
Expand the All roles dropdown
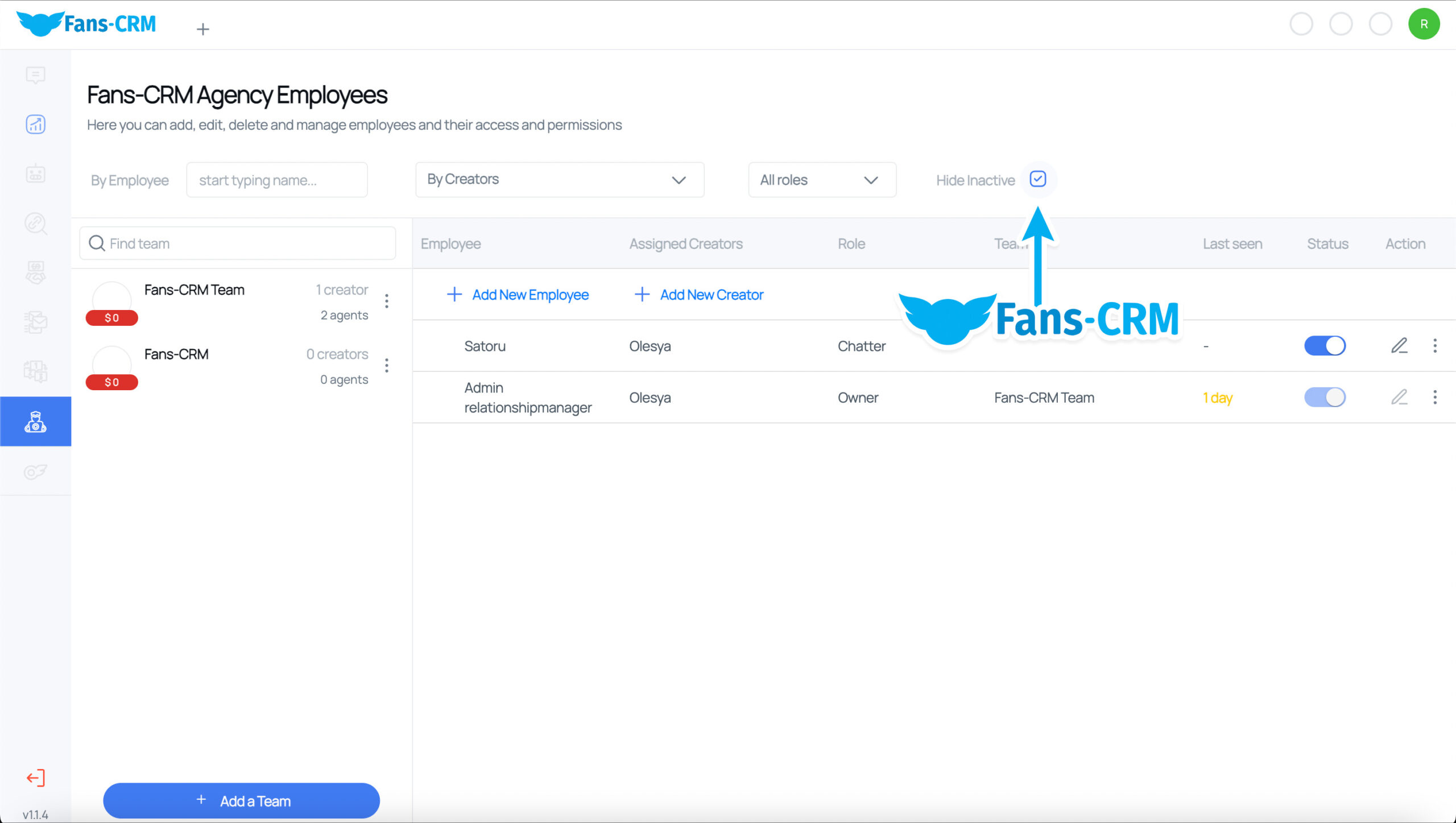pos(822,180)
